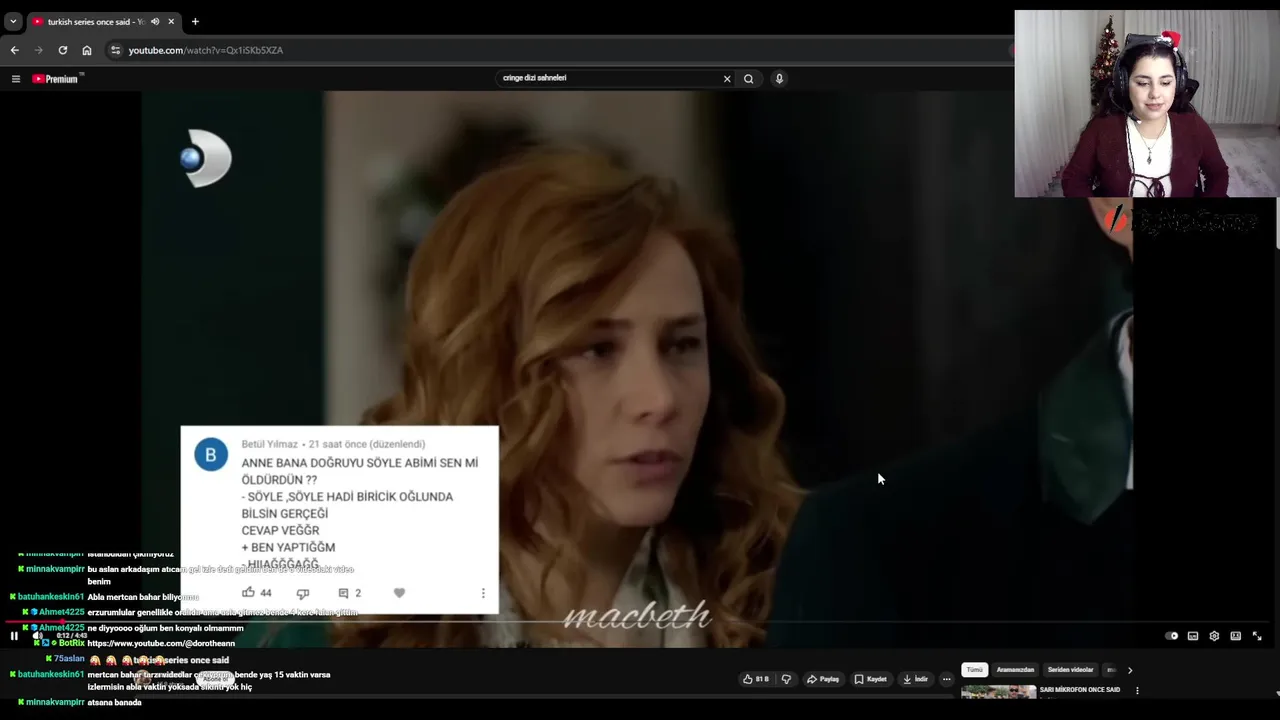Select the Tümü filter chip
Viewport: 1280px width, 720px height.
[974, 670]
